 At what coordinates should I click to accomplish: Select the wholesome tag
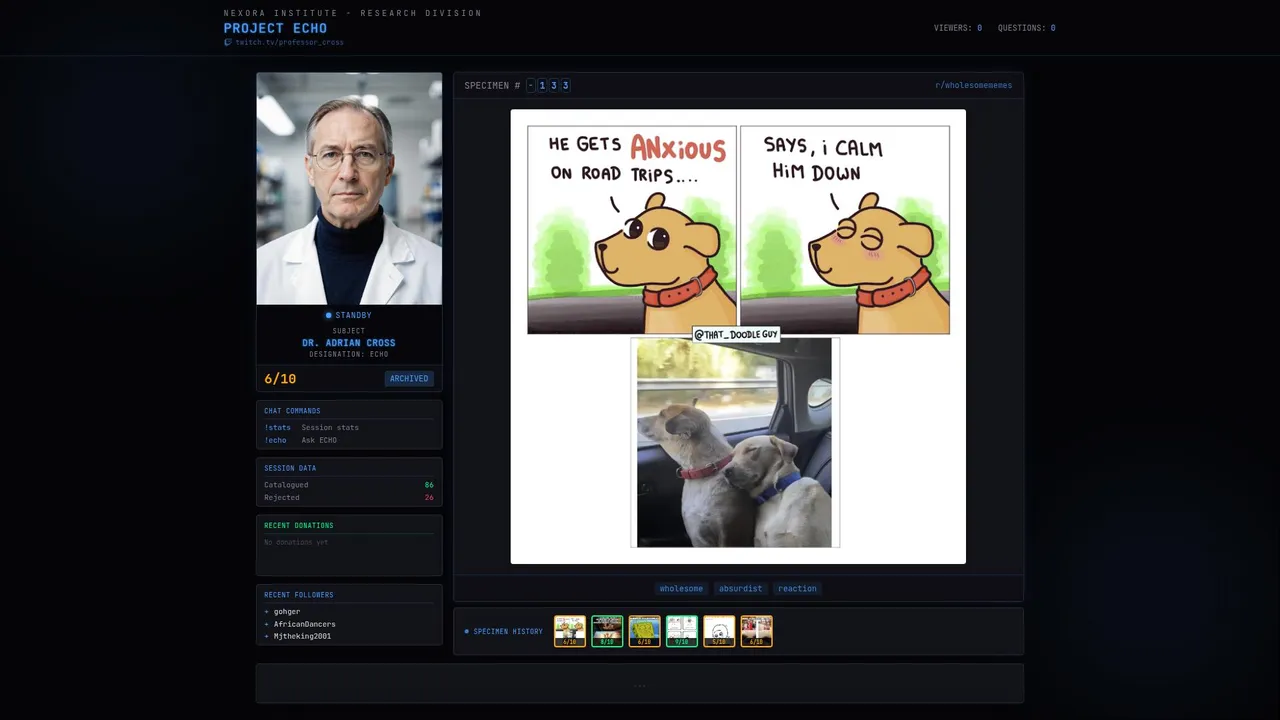click(x=681, y=588)
